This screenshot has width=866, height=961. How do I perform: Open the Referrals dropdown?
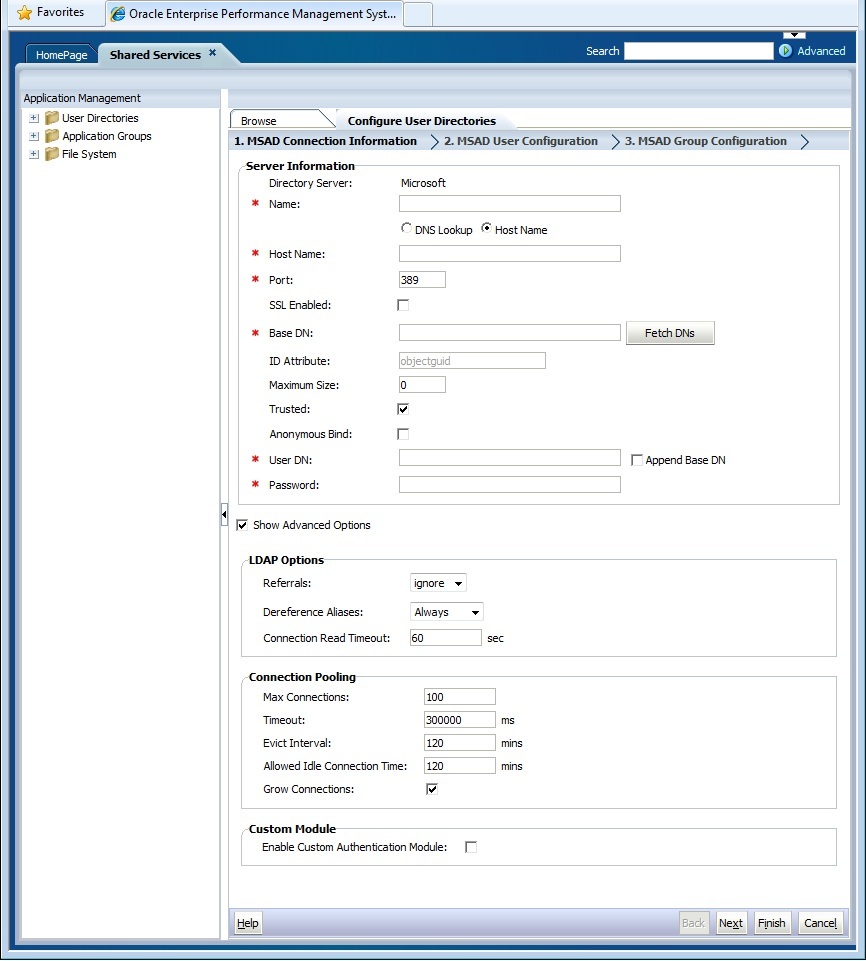[x=438, y=583]
